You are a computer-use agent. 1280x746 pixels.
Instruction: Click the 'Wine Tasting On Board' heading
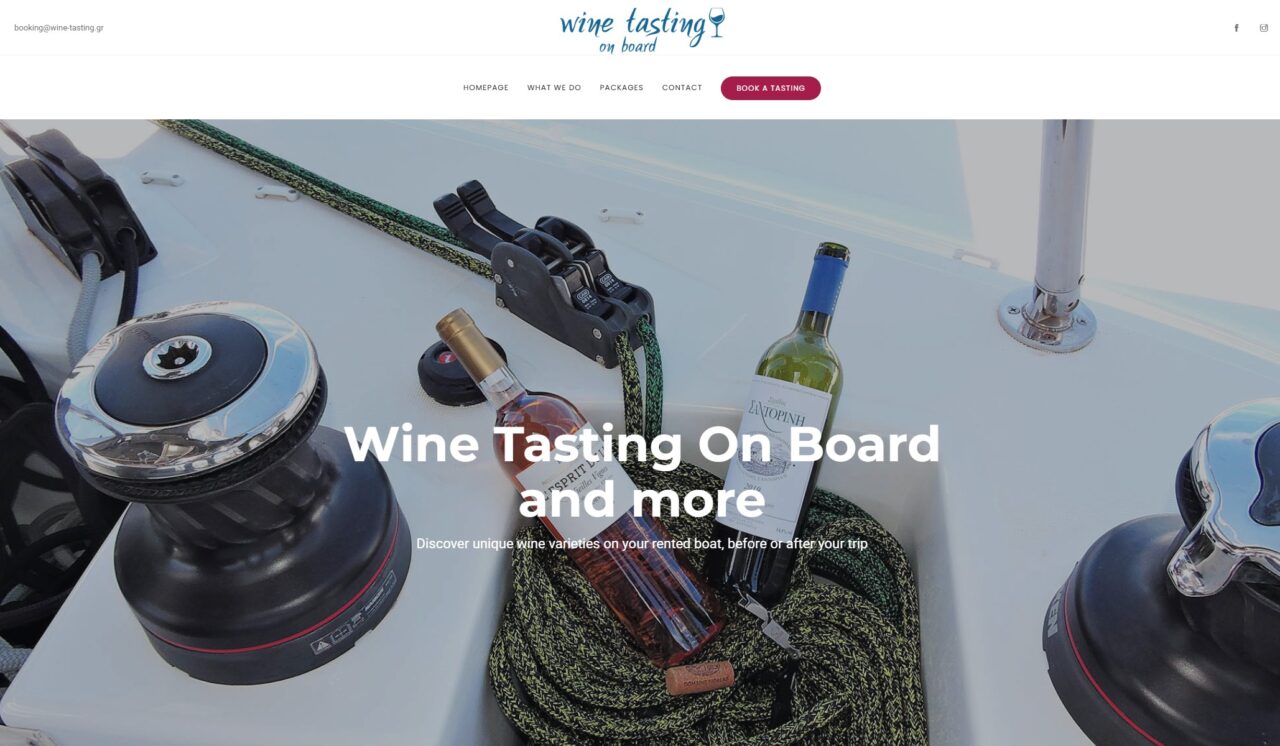click(x=642, y=444)
